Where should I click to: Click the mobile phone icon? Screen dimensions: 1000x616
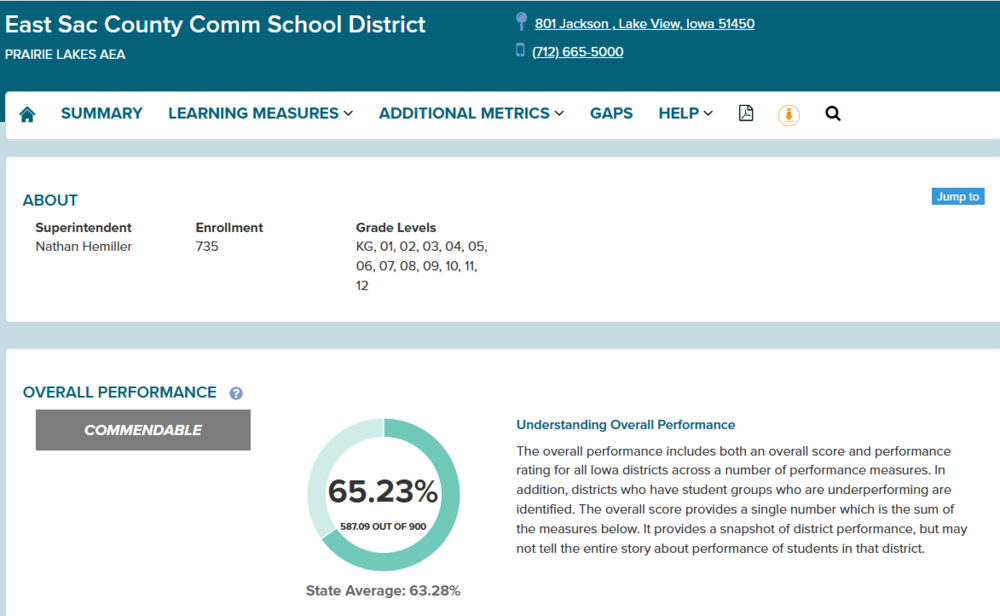520,50
